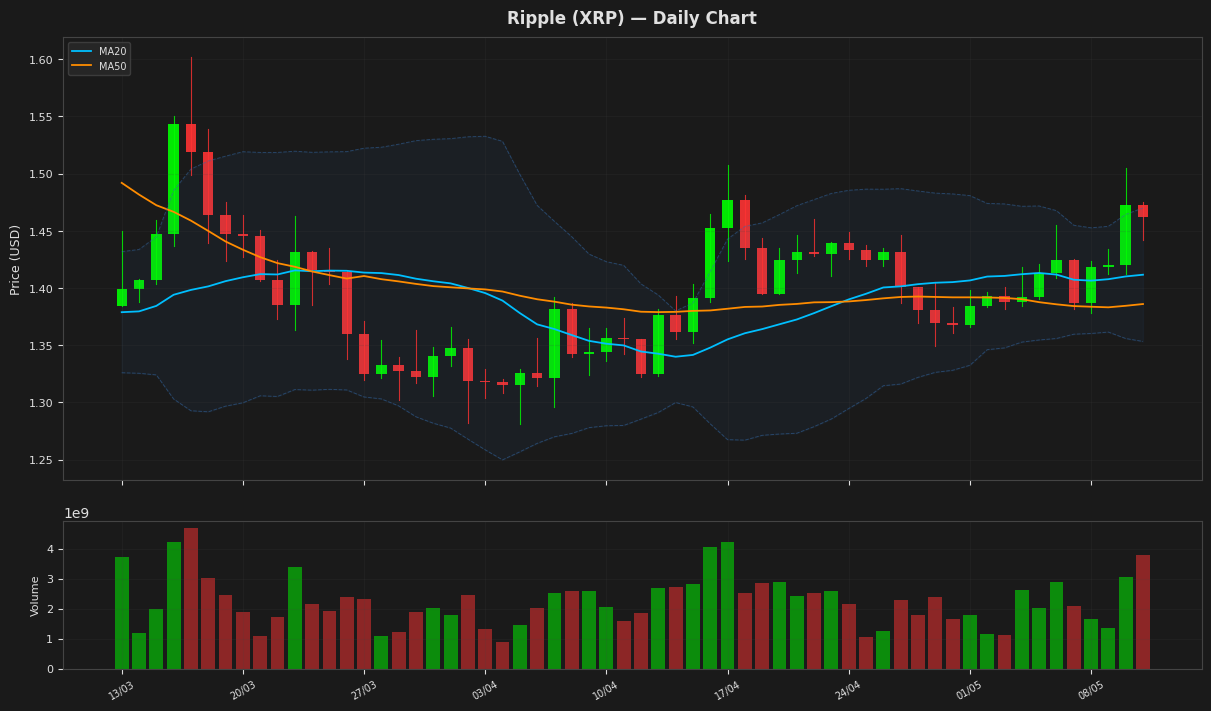Click the volume axis tick 2

coord(48,609)
